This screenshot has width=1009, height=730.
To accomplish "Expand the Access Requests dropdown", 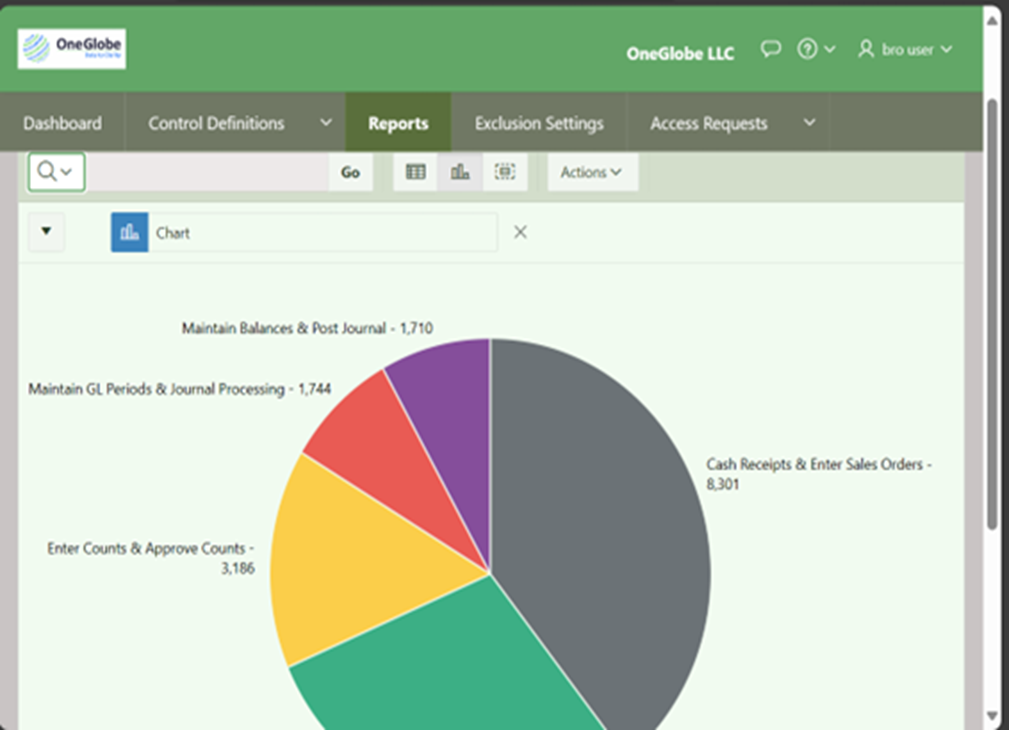I will pyautogui.click(x=808, y=122).
